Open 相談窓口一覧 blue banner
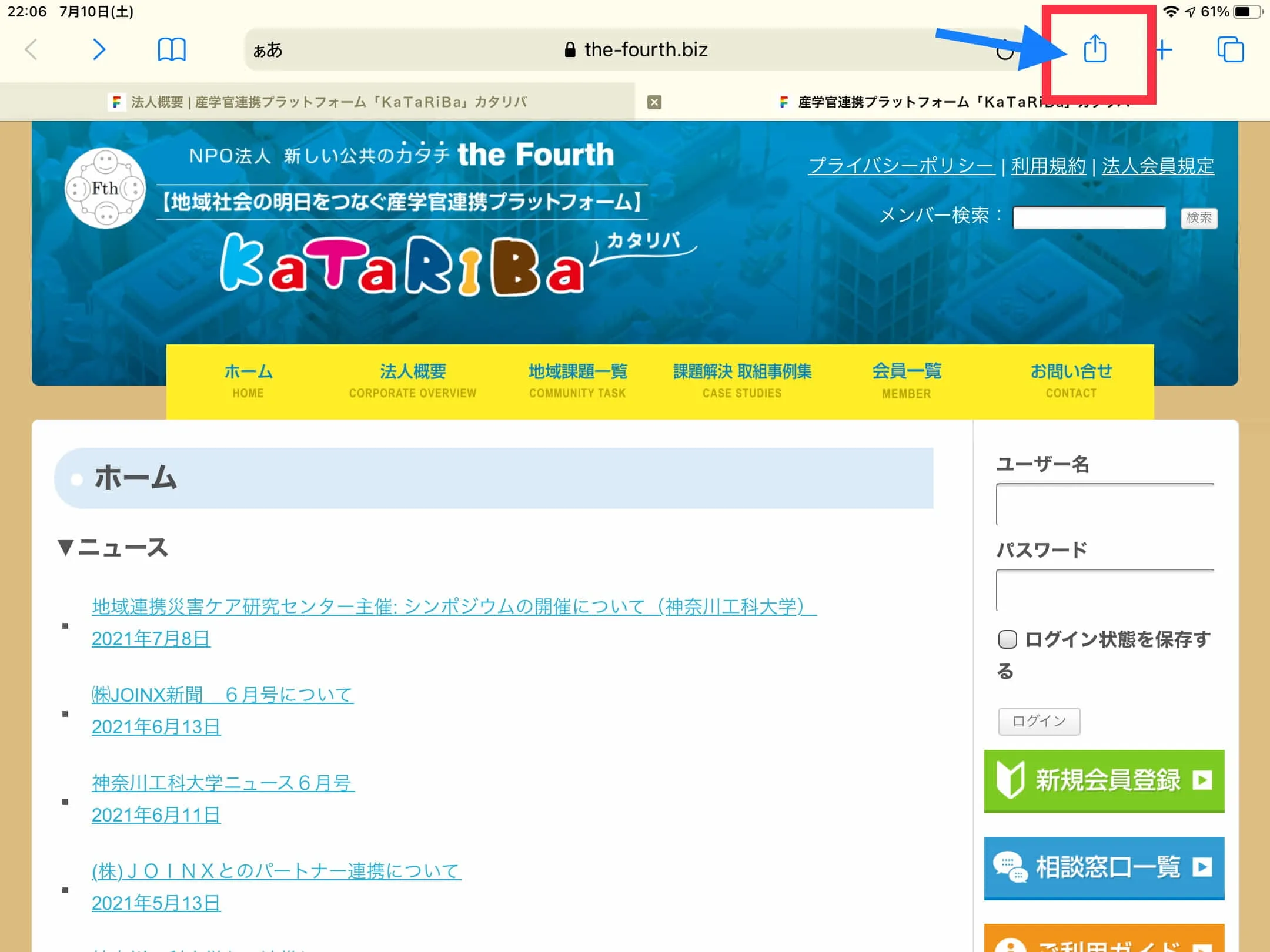Viewport: 1270px width, 952px height. 1104,867
